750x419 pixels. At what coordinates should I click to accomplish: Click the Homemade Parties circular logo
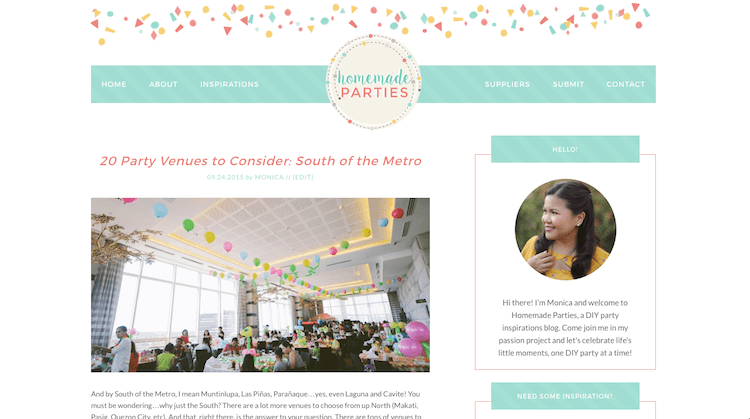373,82
